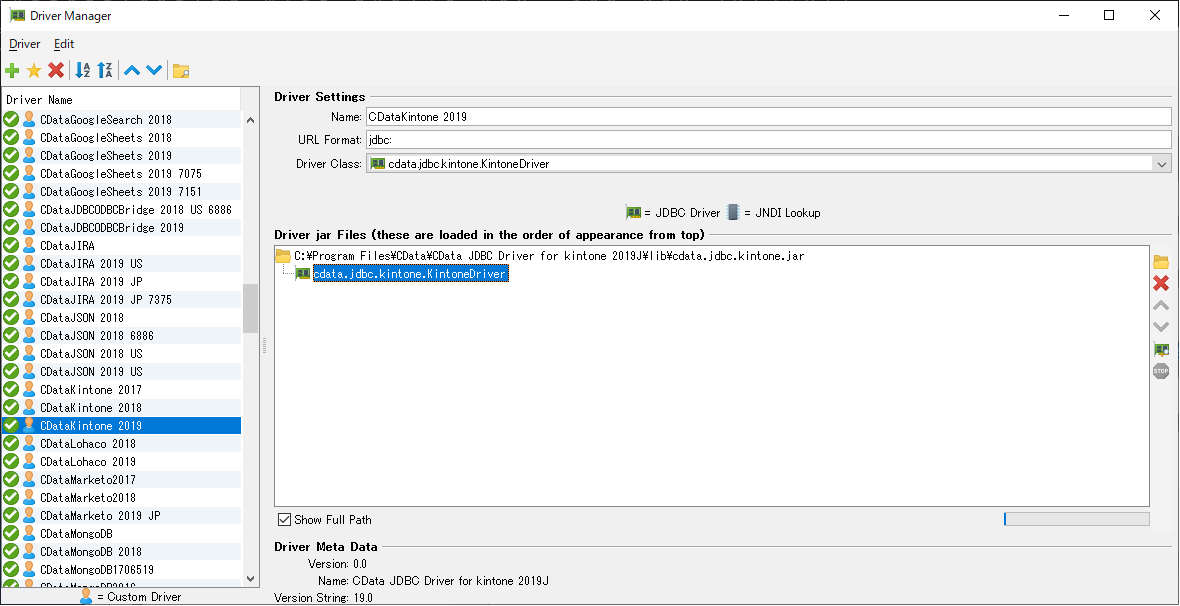Click the green check icon next to CDataJIRA
The image size is (1180, 606).
11,245
